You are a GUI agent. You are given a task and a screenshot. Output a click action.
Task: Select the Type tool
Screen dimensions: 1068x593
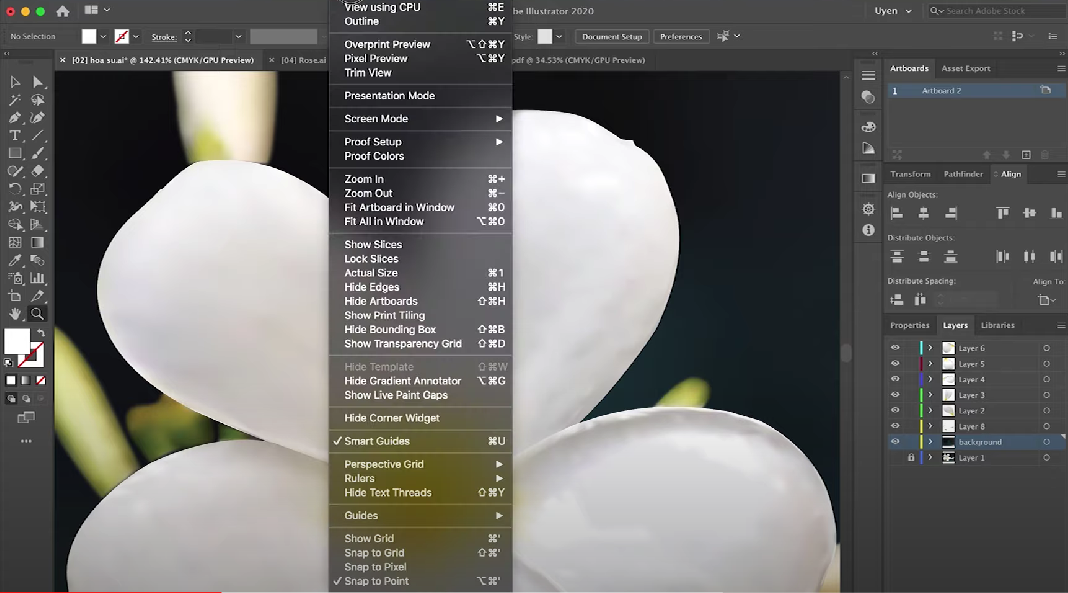pyautogui.click(x=15, y=135)
